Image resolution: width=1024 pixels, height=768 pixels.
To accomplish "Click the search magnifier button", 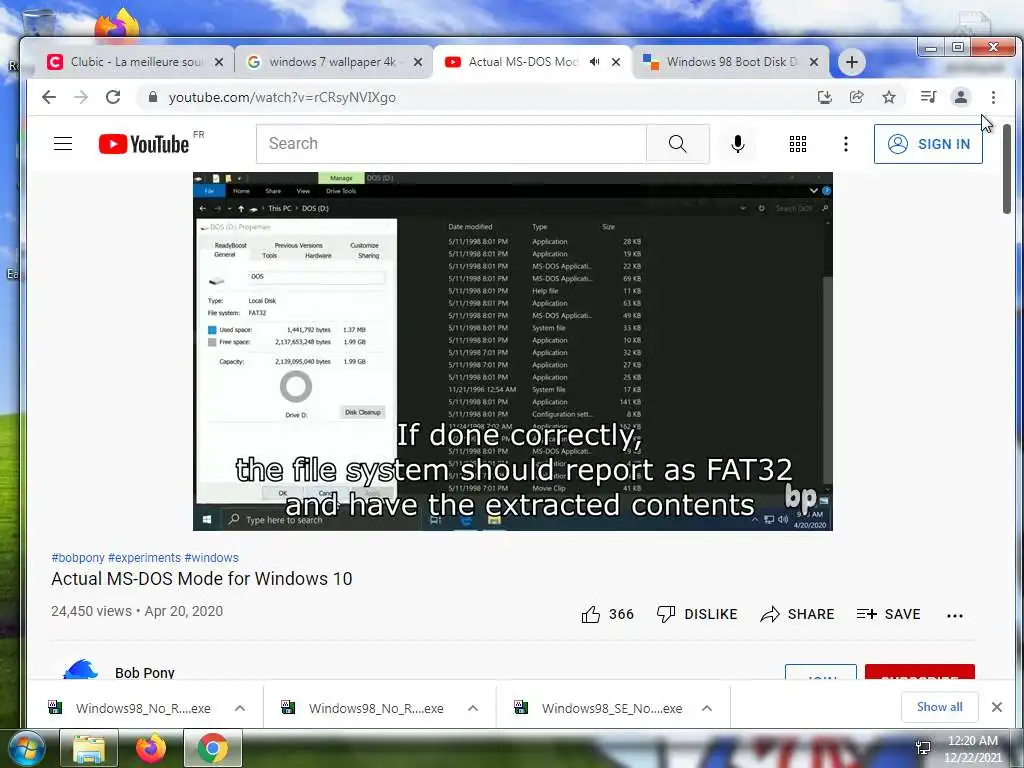I will [677, 144].
